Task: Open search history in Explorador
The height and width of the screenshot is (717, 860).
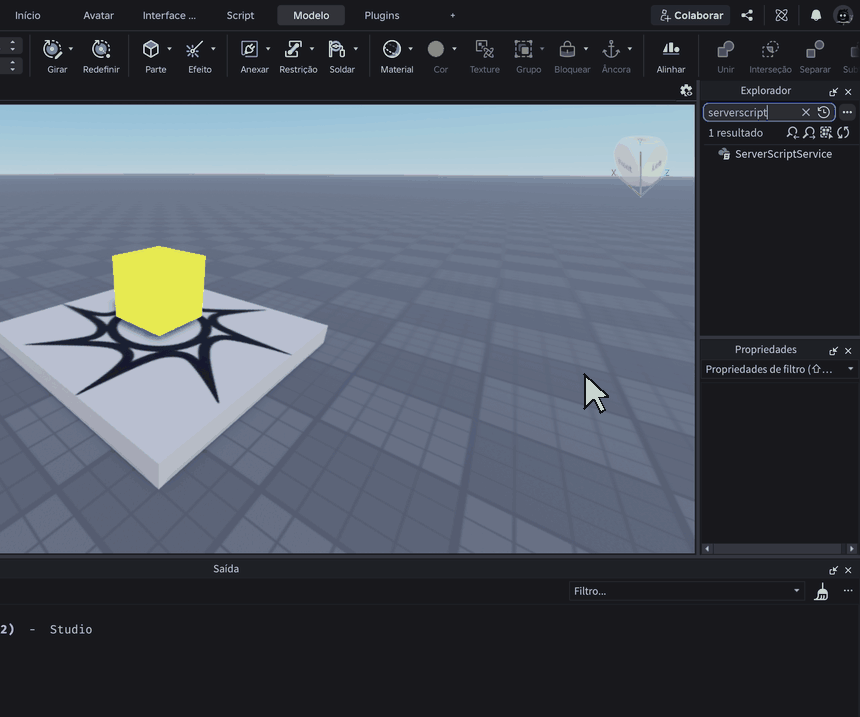Action: click(823, 112)
